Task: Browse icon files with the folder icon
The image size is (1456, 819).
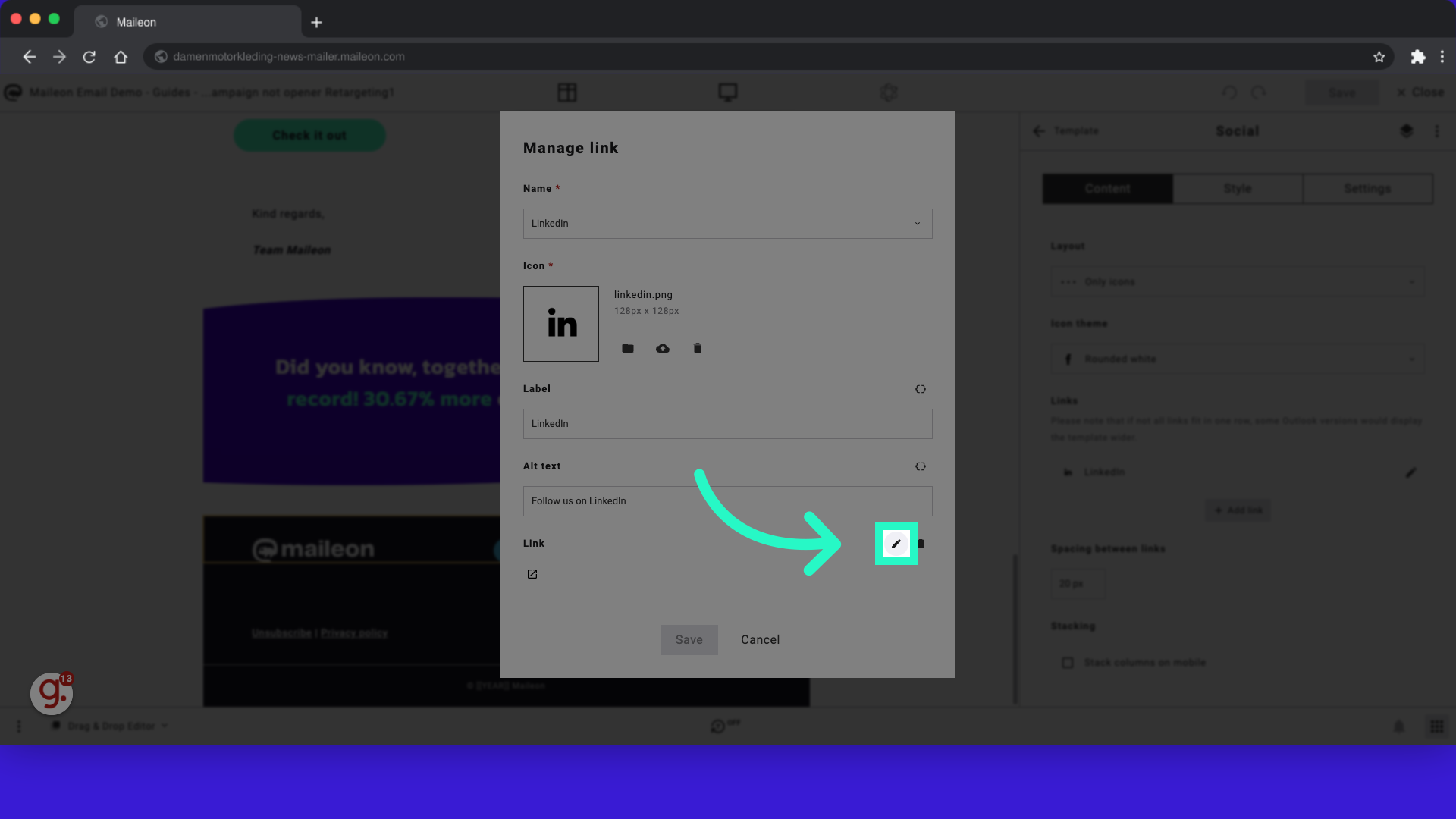Action: point(628,348)
